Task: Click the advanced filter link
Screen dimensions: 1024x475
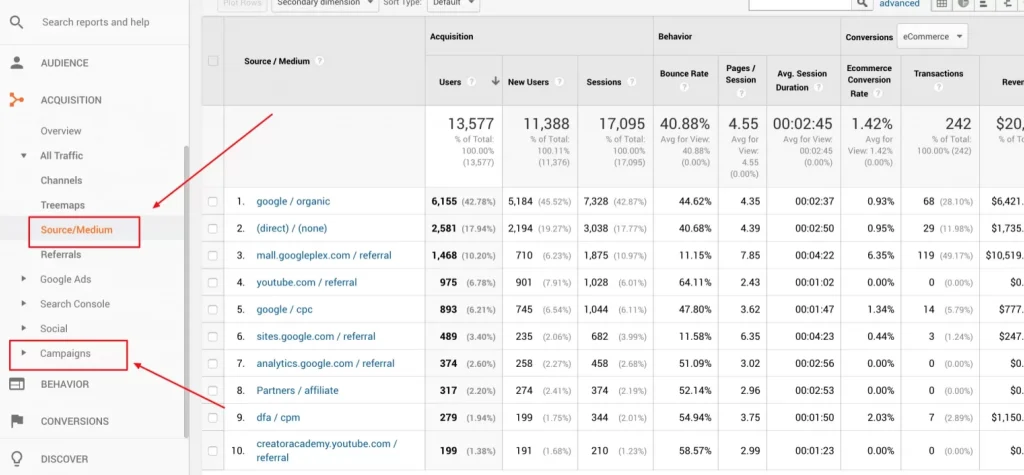Action: 899,3
